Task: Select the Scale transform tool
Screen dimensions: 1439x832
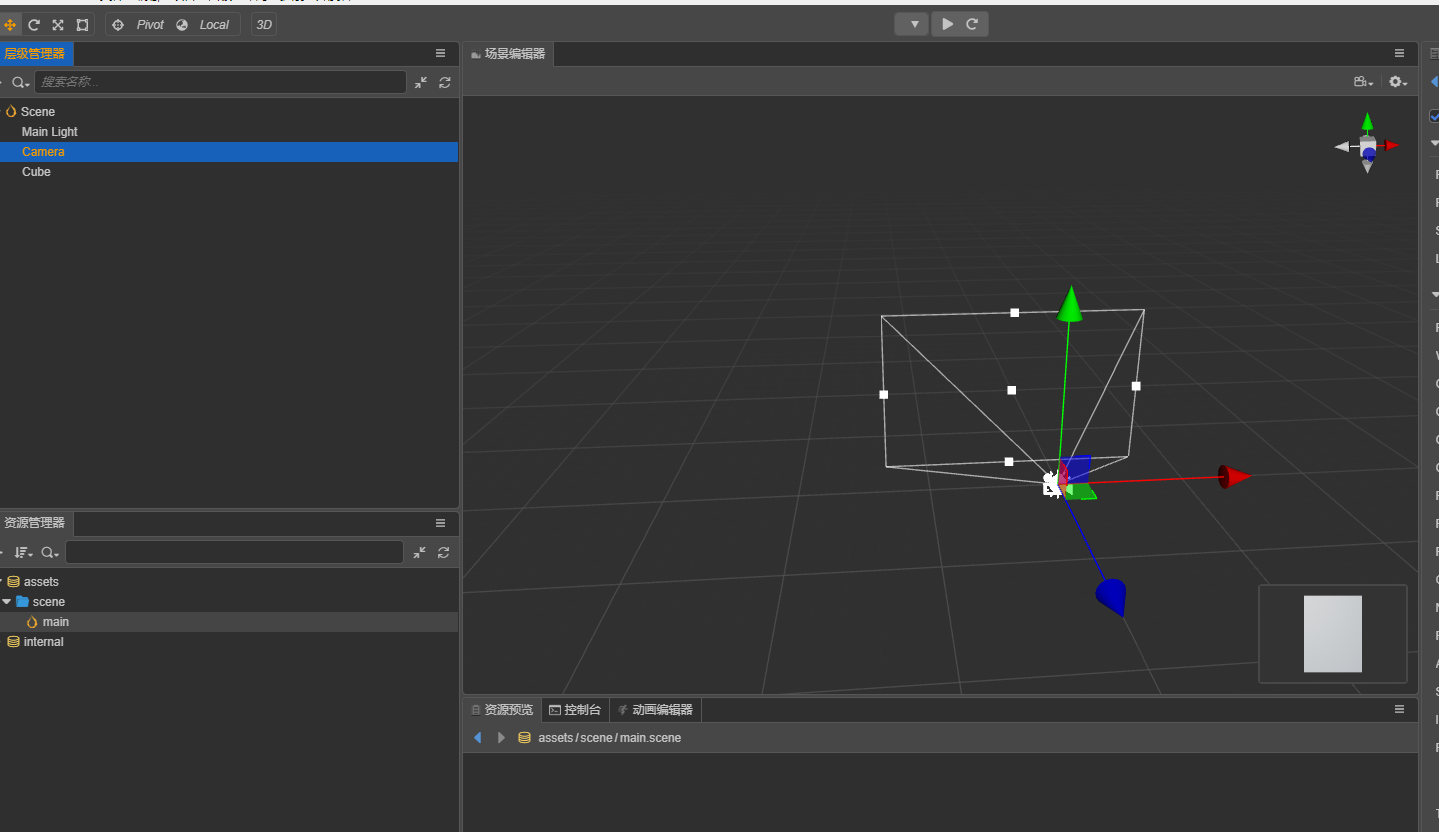Action: (x=58, y=25)
